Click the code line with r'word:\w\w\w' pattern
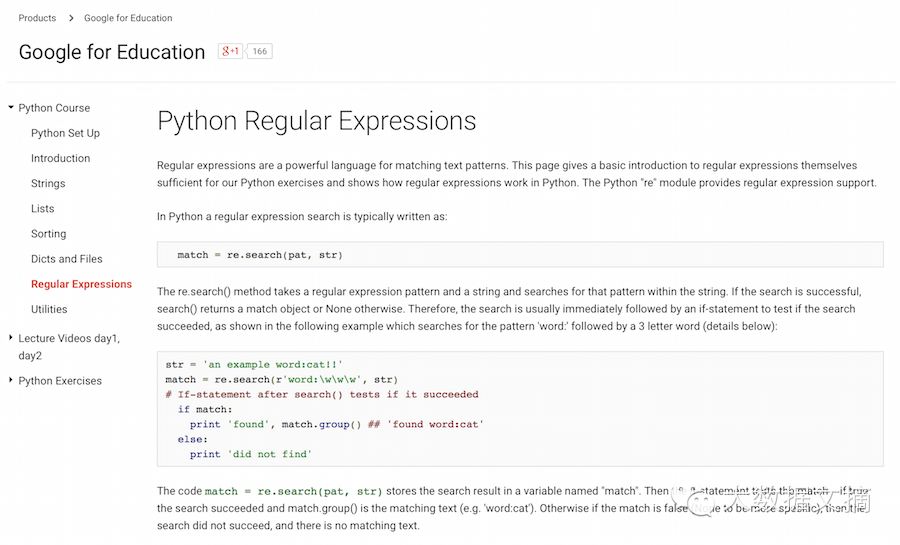This screenshot has height=545, width=900. pos(281,379)
